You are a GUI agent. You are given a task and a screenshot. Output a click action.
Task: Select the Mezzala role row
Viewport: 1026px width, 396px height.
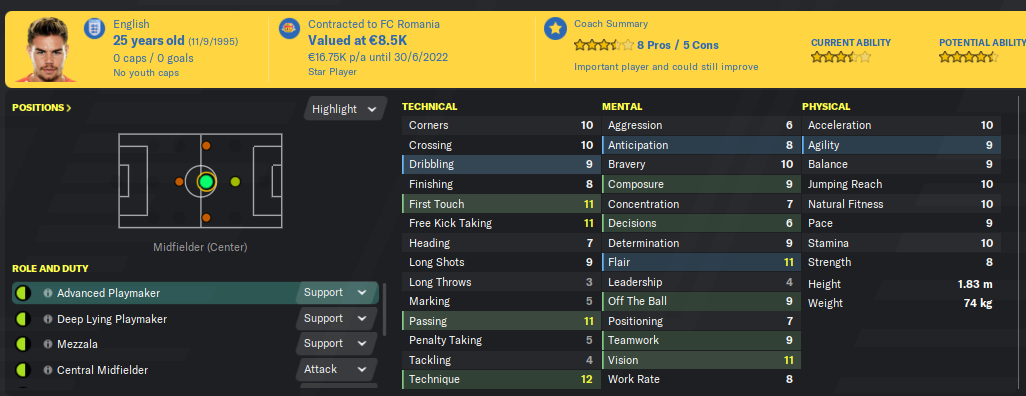195,344
